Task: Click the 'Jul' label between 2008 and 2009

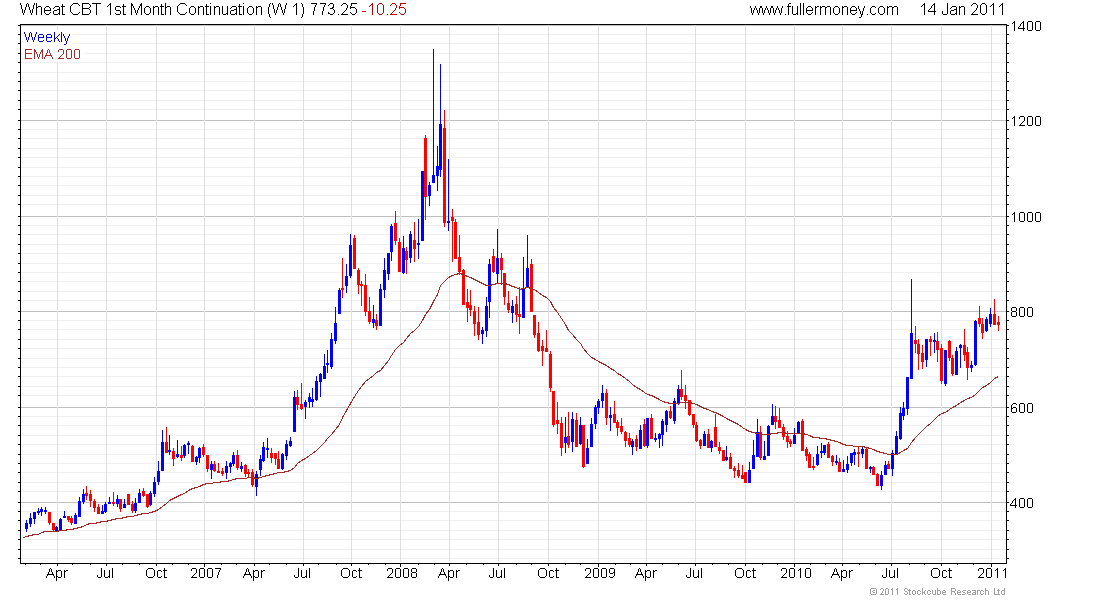Action: tap(497, 573)
